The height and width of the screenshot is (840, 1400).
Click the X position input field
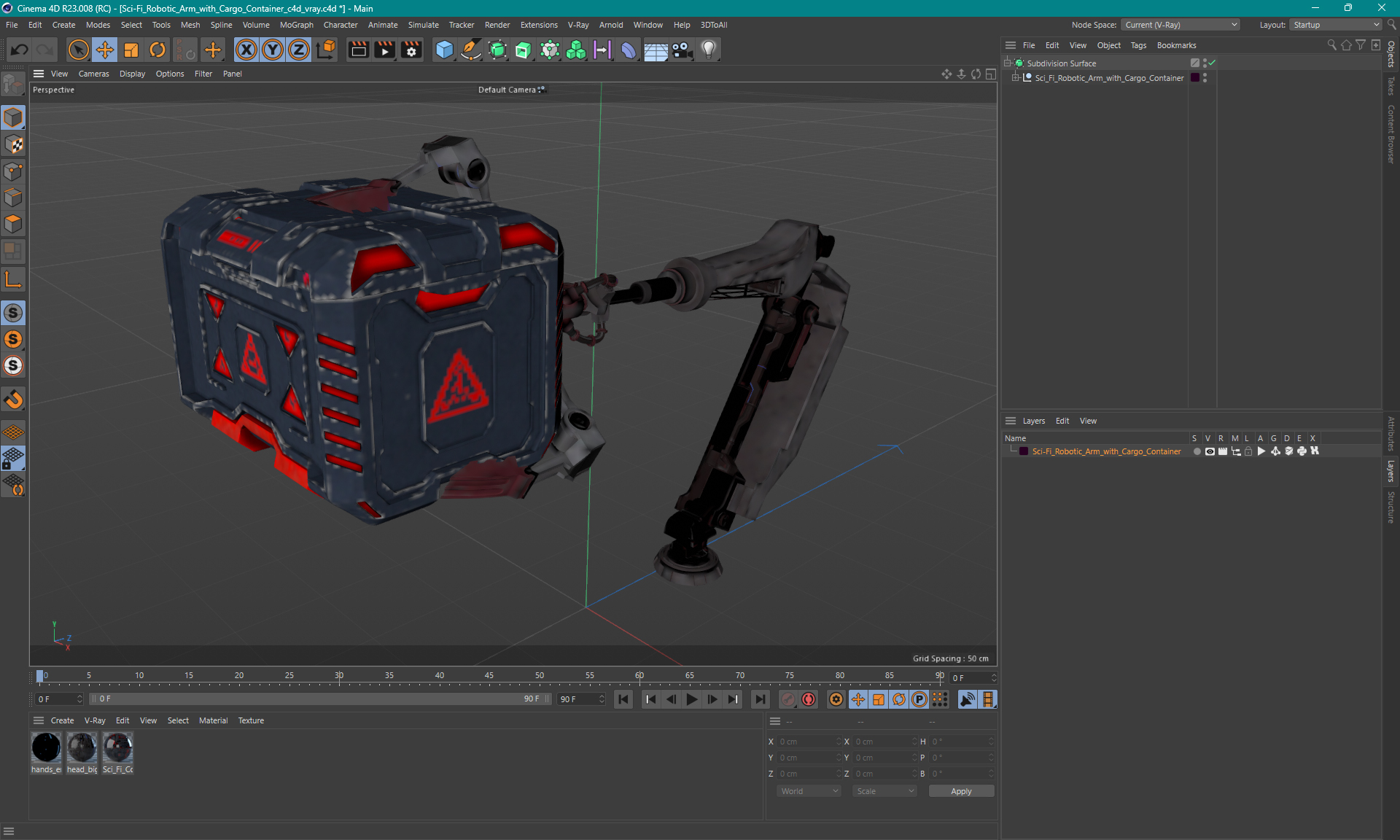[804, 741]
